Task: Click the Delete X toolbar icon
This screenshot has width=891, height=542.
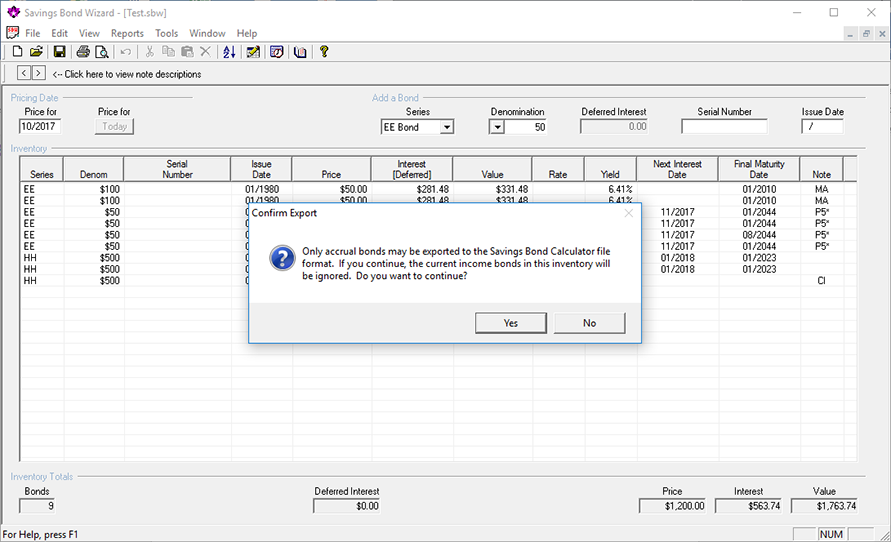Action: click(x=205, y=52)
